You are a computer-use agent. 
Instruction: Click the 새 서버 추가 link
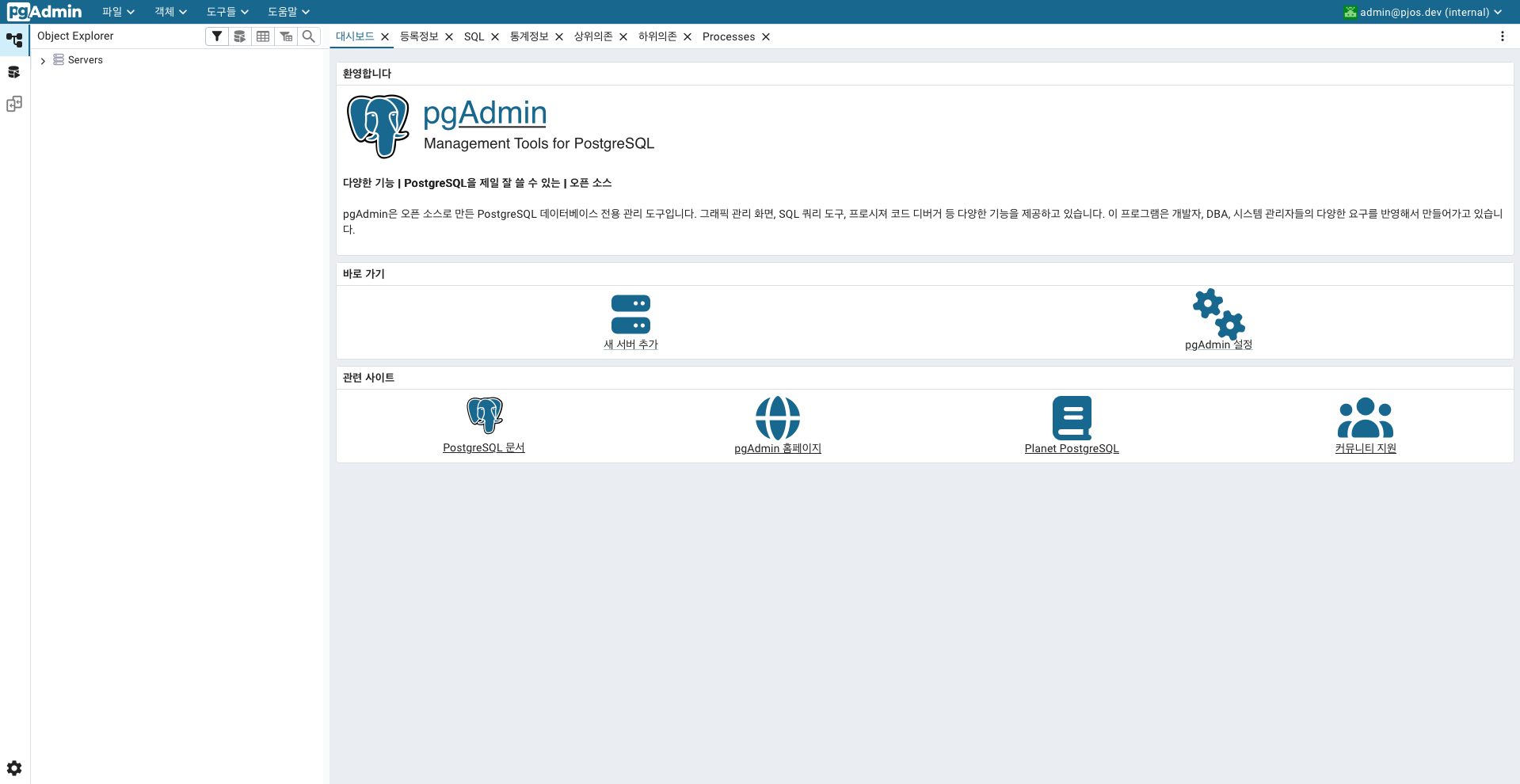click(630, 344)
